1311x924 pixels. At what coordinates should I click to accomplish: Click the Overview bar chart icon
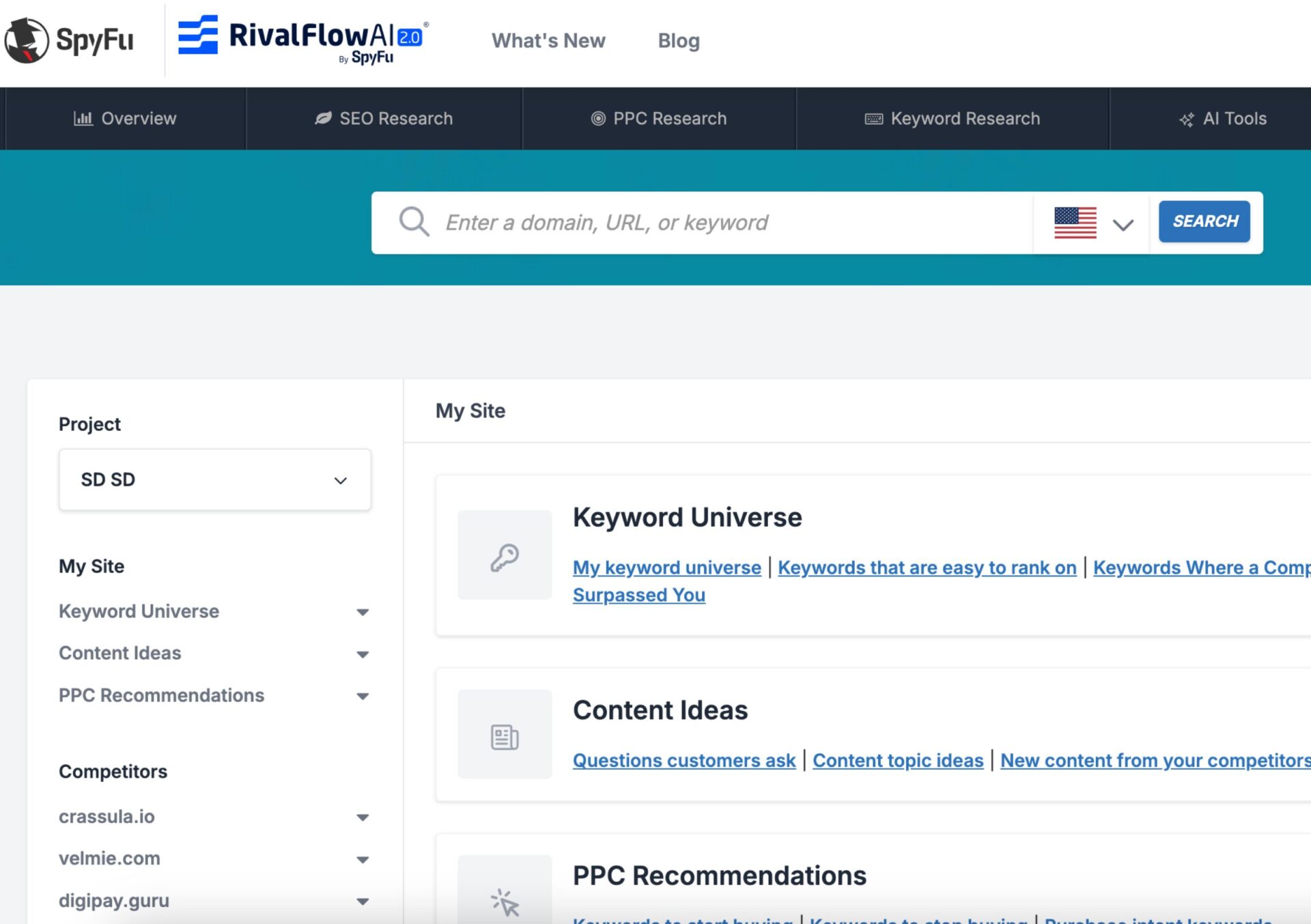coord(83,119)
